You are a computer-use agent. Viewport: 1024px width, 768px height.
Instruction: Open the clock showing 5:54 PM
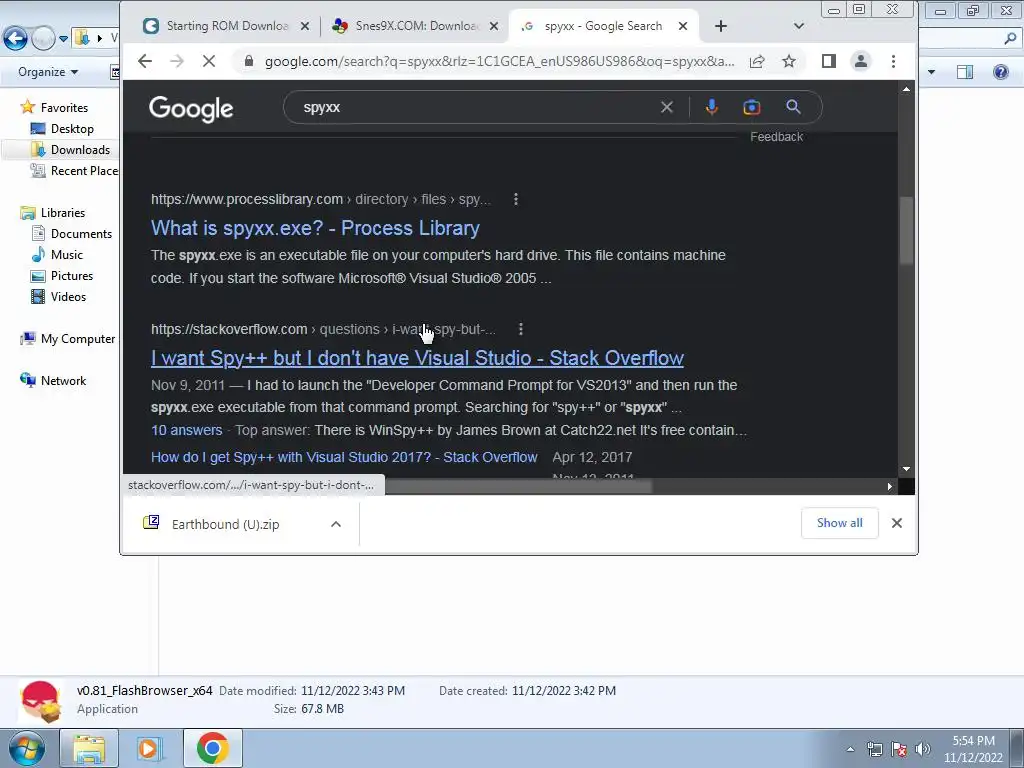pyautogui.click(x=973, y=749)
